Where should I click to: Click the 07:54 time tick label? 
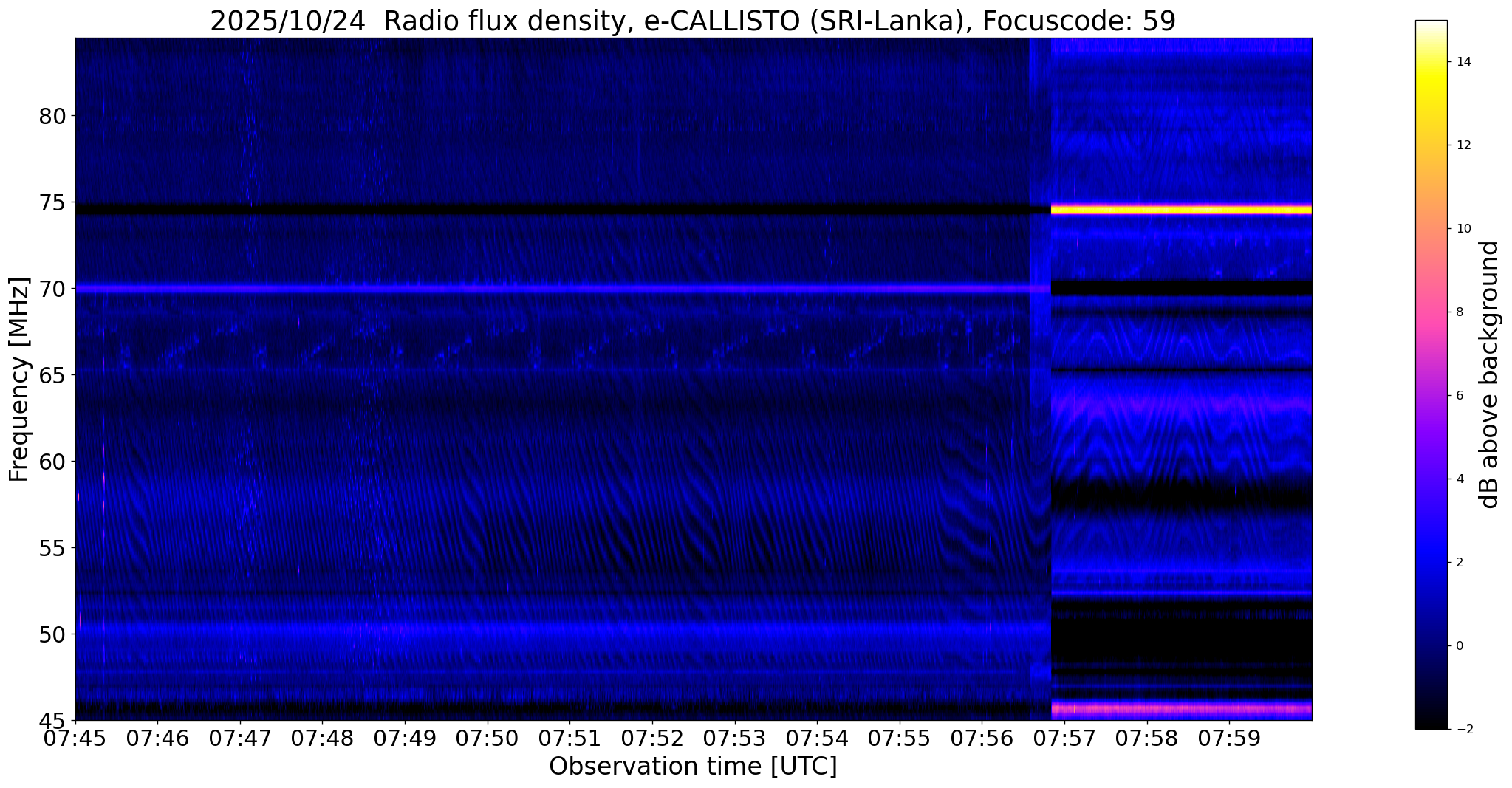tap(817, 739)
